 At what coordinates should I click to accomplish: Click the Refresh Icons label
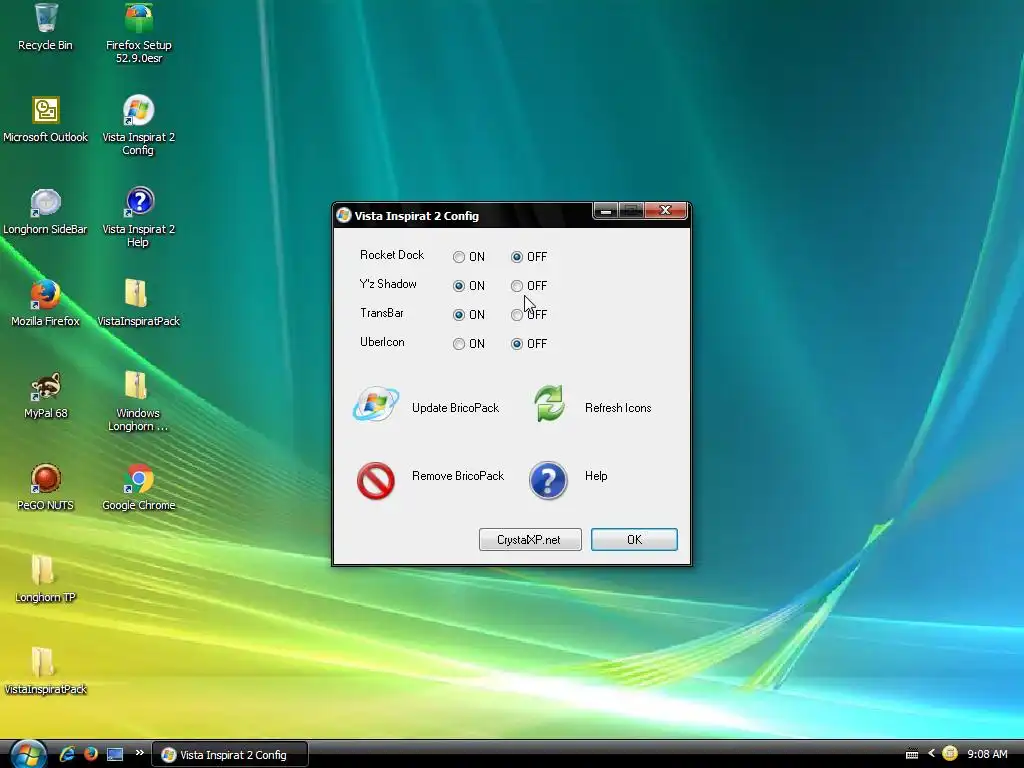click(618, 408)
